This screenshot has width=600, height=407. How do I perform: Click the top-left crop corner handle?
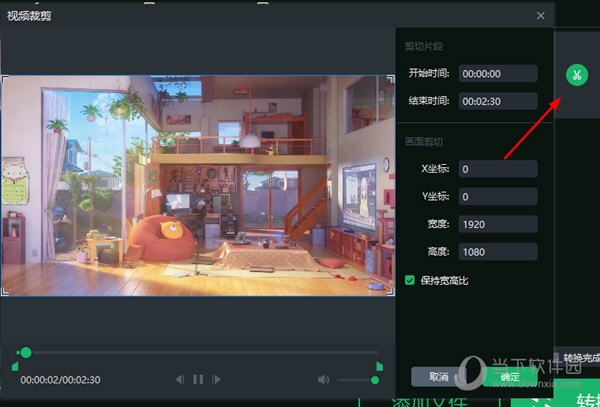[x=5, y=79]
